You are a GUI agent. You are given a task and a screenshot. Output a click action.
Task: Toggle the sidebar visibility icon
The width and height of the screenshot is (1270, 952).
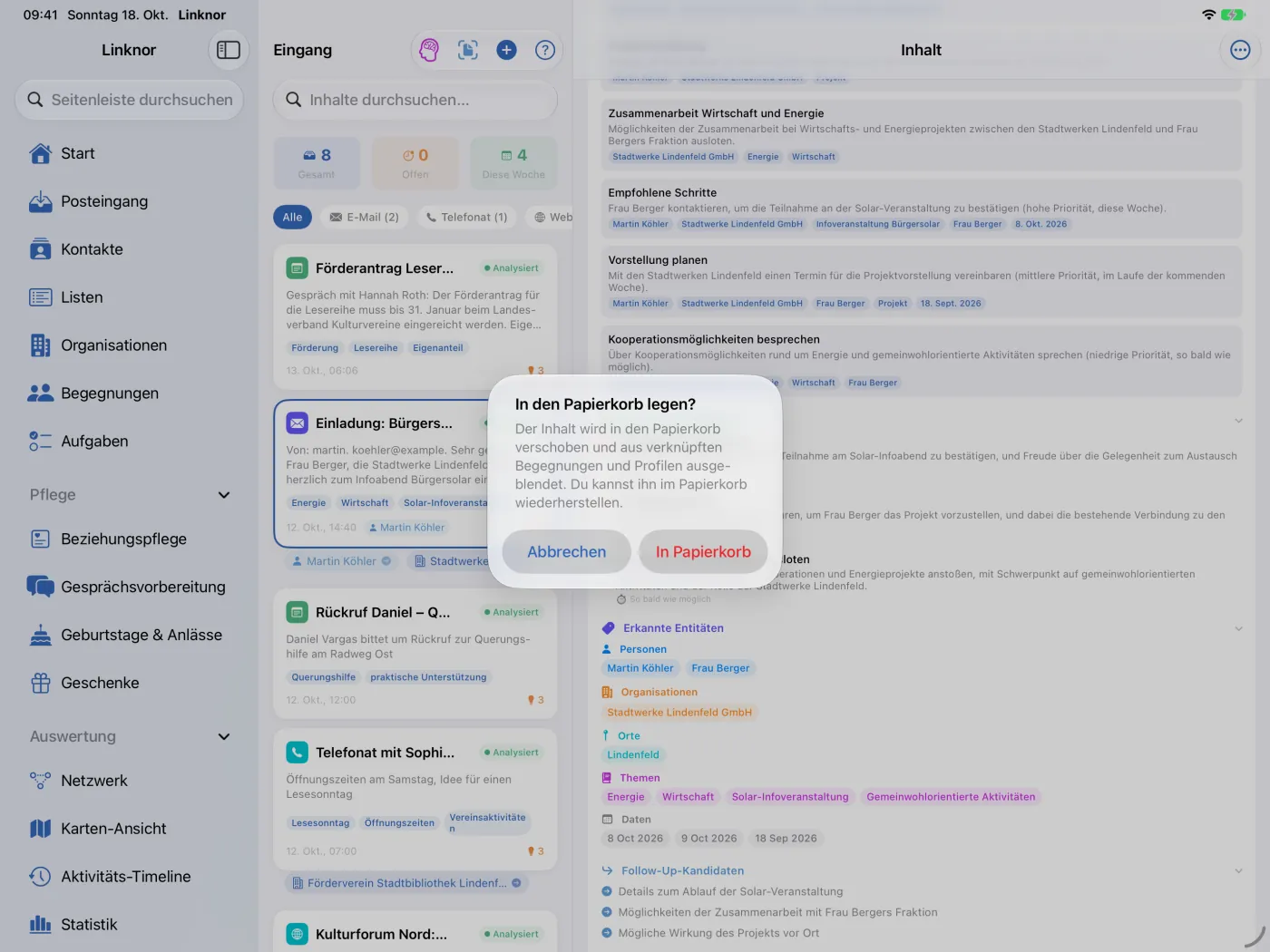click(229, 50)
